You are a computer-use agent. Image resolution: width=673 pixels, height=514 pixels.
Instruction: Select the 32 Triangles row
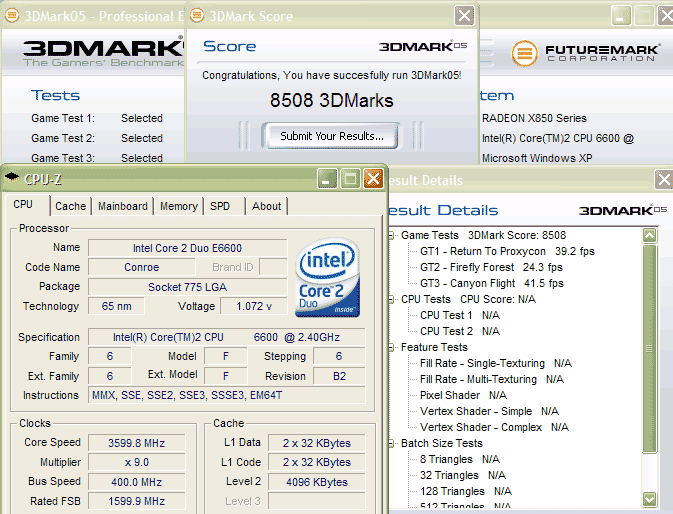coord(463,475)
